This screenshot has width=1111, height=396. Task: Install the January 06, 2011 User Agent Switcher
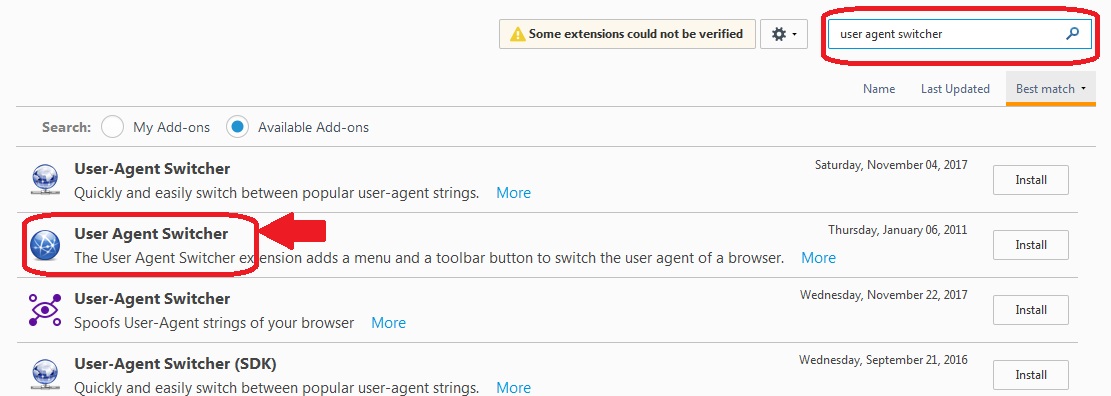(x=1031, y=245)
